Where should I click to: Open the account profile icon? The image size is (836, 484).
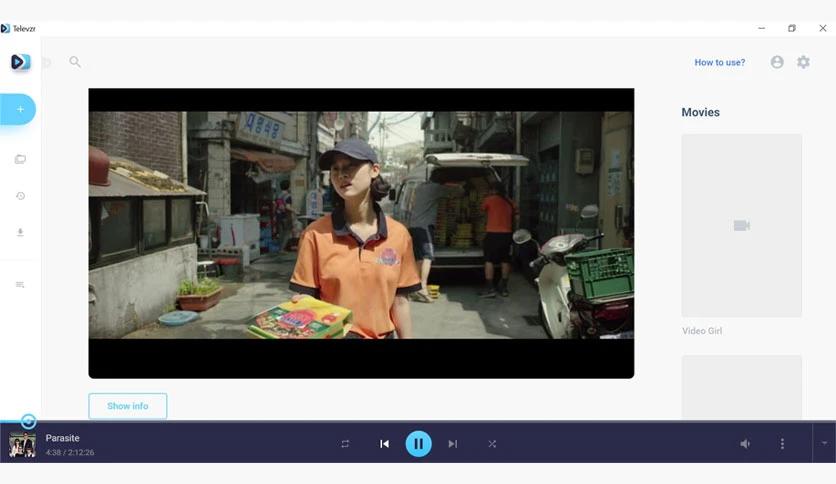[777, 62]
